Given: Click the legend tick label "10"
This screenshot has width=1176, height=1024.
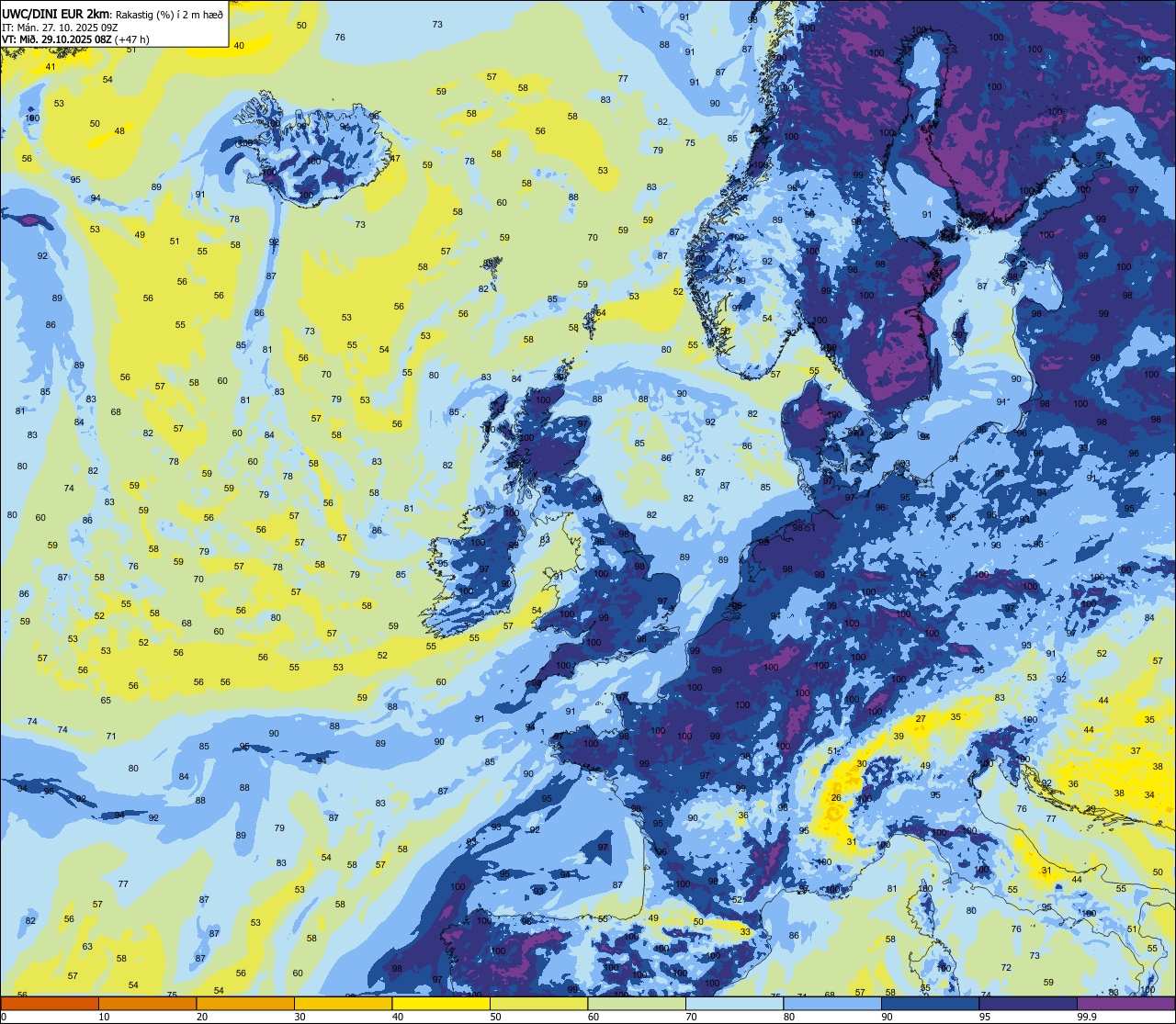Looking at the screenshot, I should click(105, 1017).
